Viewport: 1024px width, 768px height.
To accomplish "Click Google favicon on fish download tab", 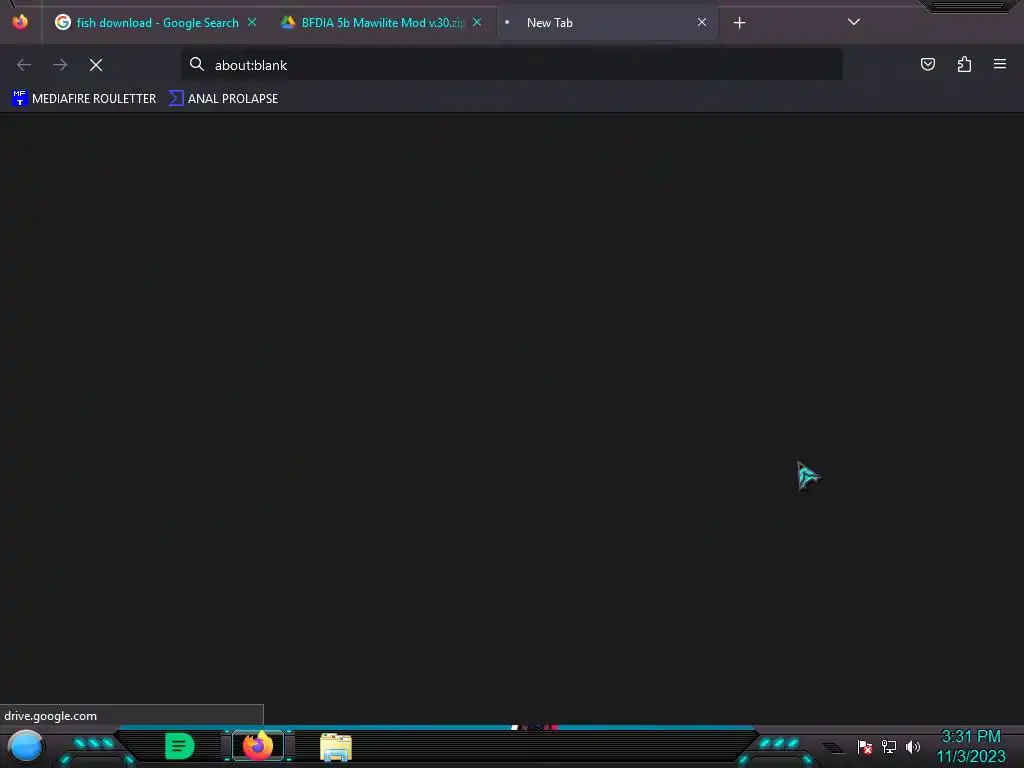I will (63, 22).
